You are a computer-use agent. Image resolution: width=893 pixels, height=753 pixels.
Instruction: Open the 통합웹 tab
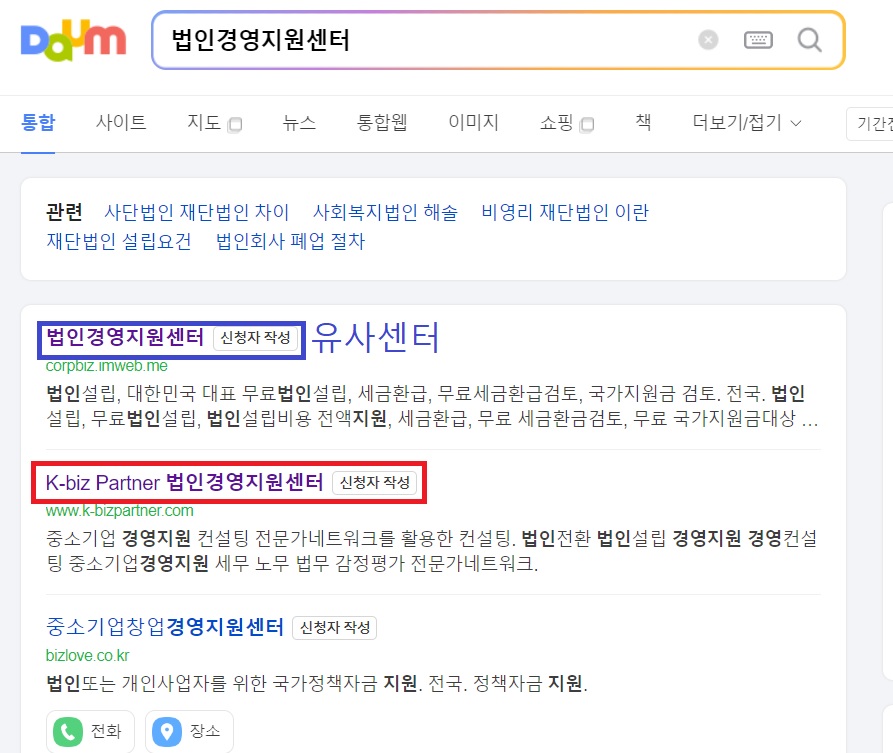[x=382, y=122]
